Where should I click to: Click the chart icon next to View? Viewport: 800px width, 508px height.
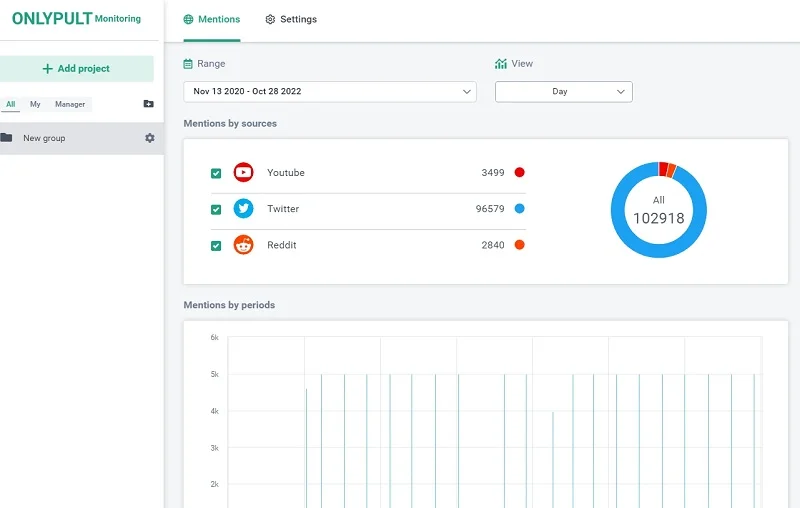click(501, 64)
